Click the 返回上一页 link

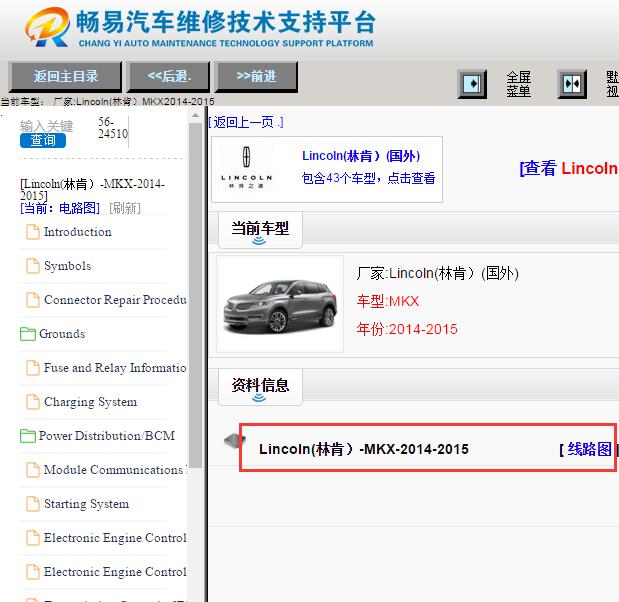coord(246,122)
